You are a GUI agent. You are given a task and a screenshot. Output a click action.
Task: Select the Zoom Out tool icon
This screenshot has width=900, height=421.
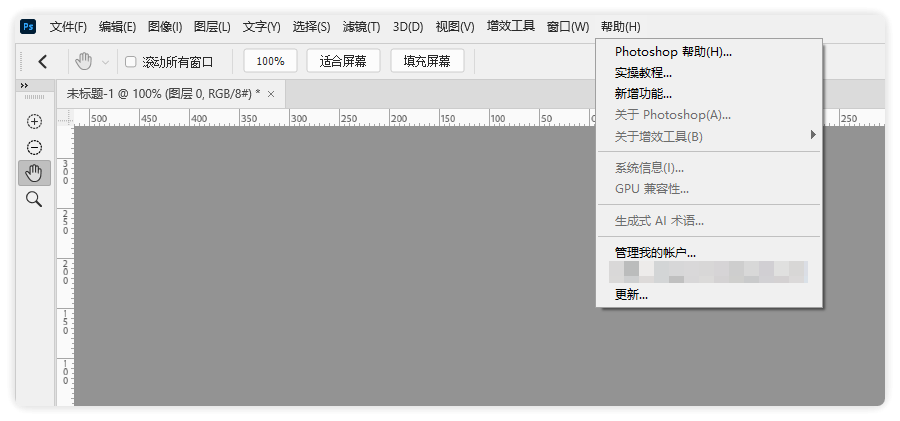click(34, 147)
